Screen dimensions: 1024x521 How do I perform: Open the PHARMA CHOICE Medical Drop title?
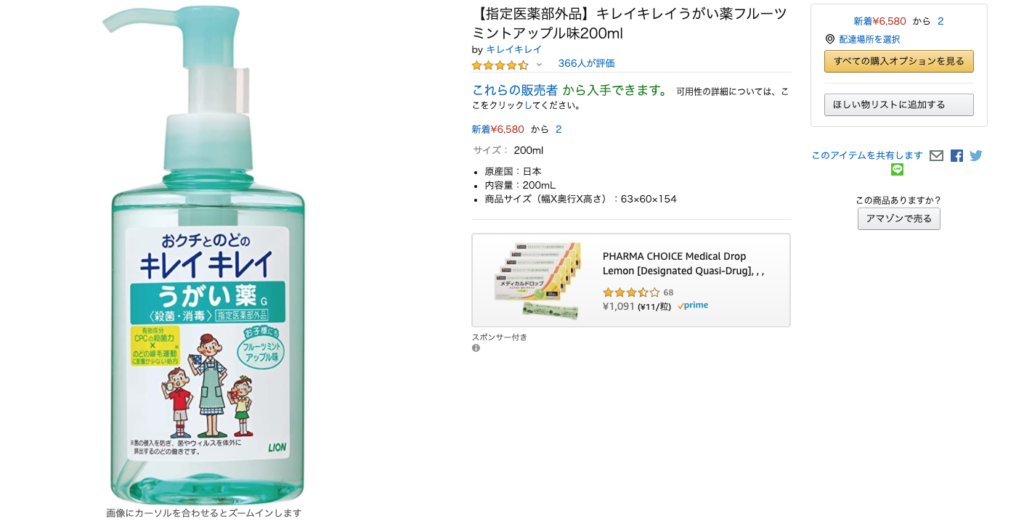point(683,264)
